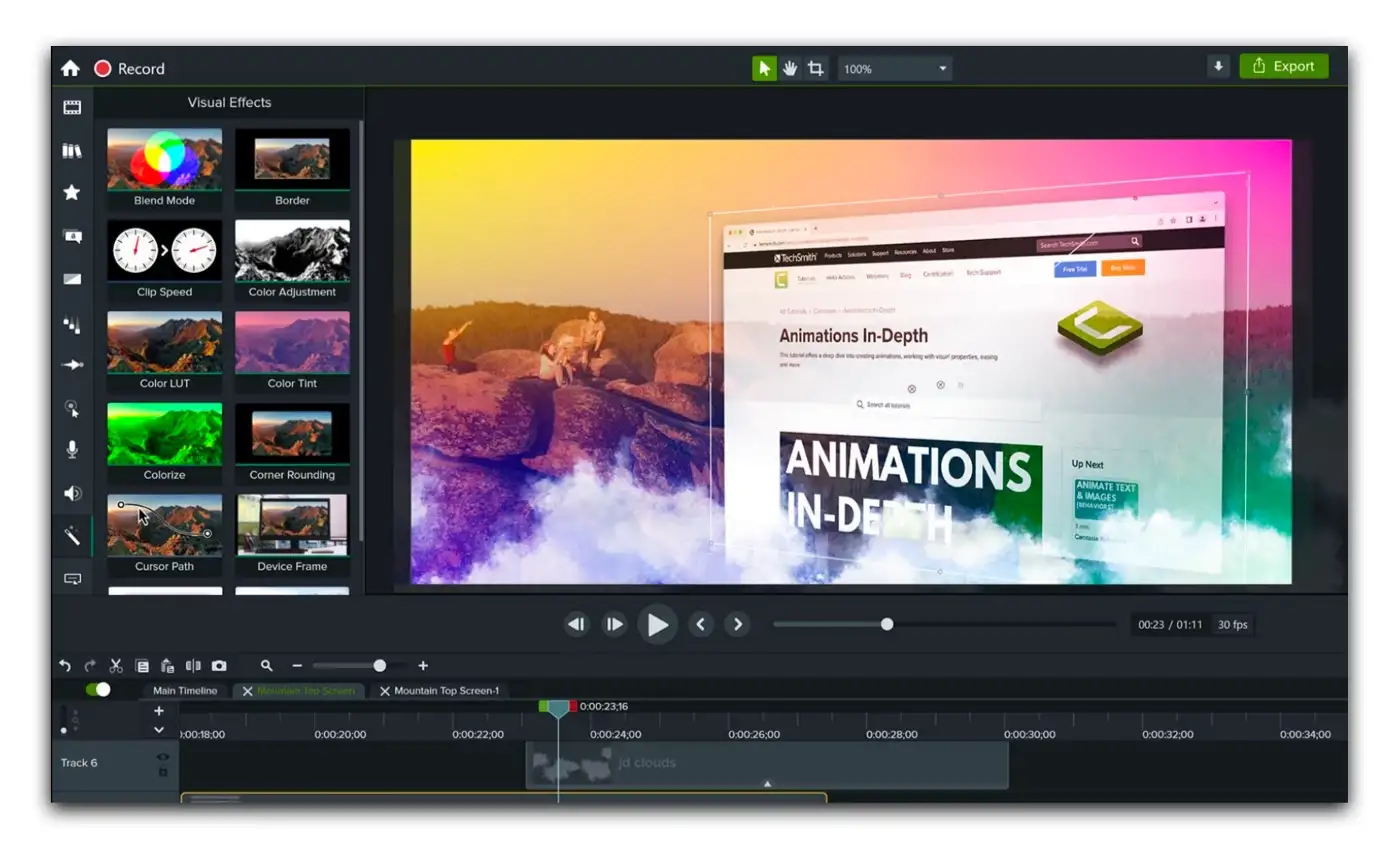Select the Crop tool in the top toolbar

tap(814, 68)
